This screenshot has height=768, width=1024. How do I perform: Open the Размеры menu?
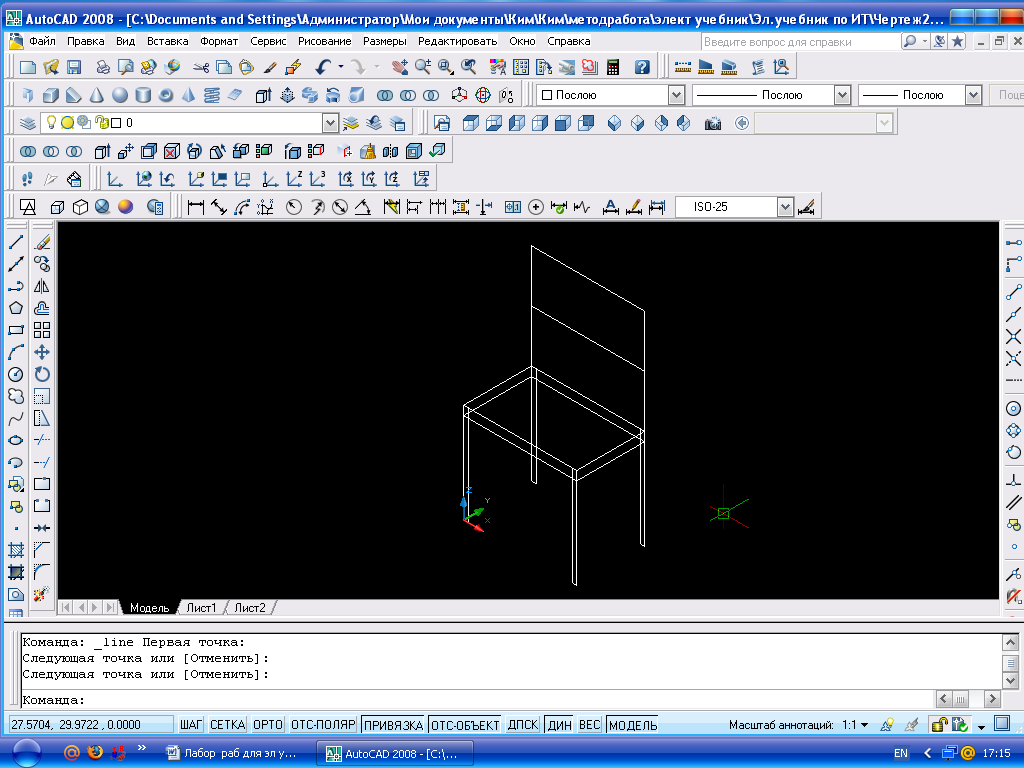385,41
